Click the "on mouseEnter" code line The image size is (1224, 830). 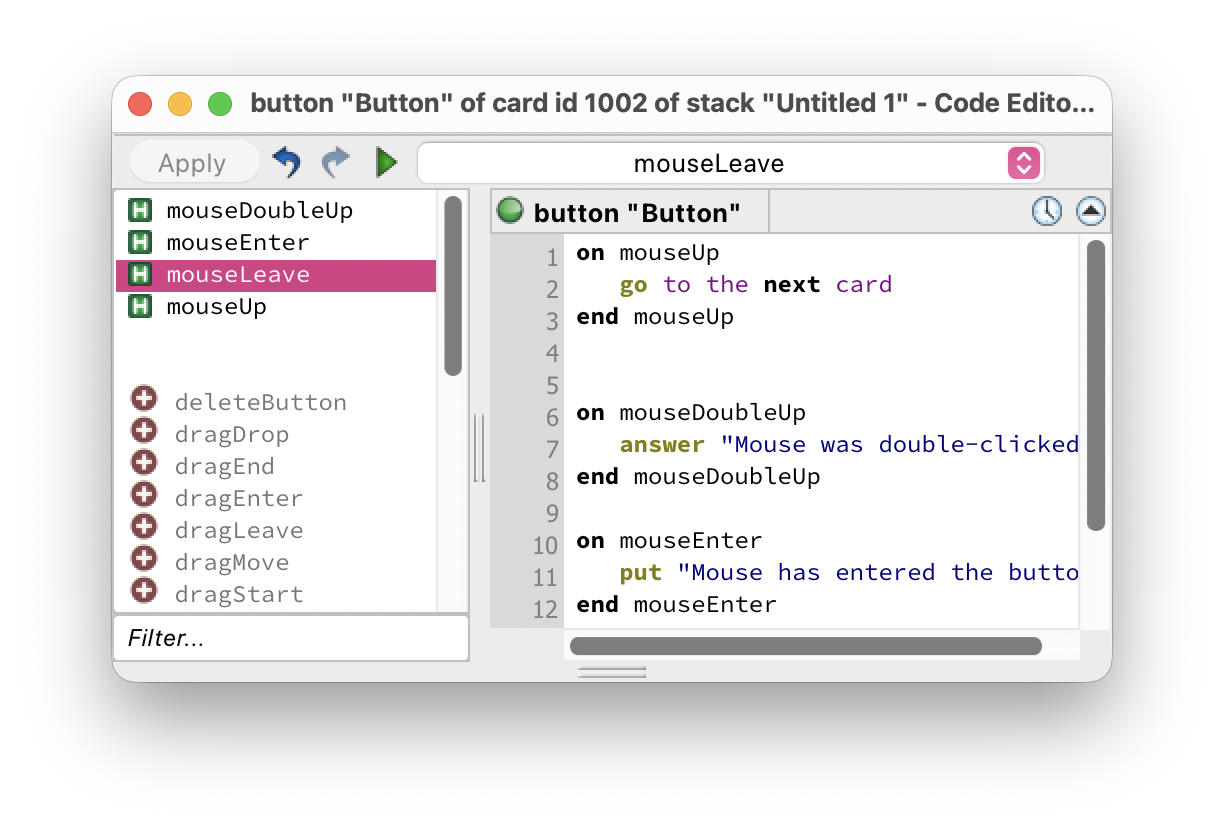tap(670, 541)
